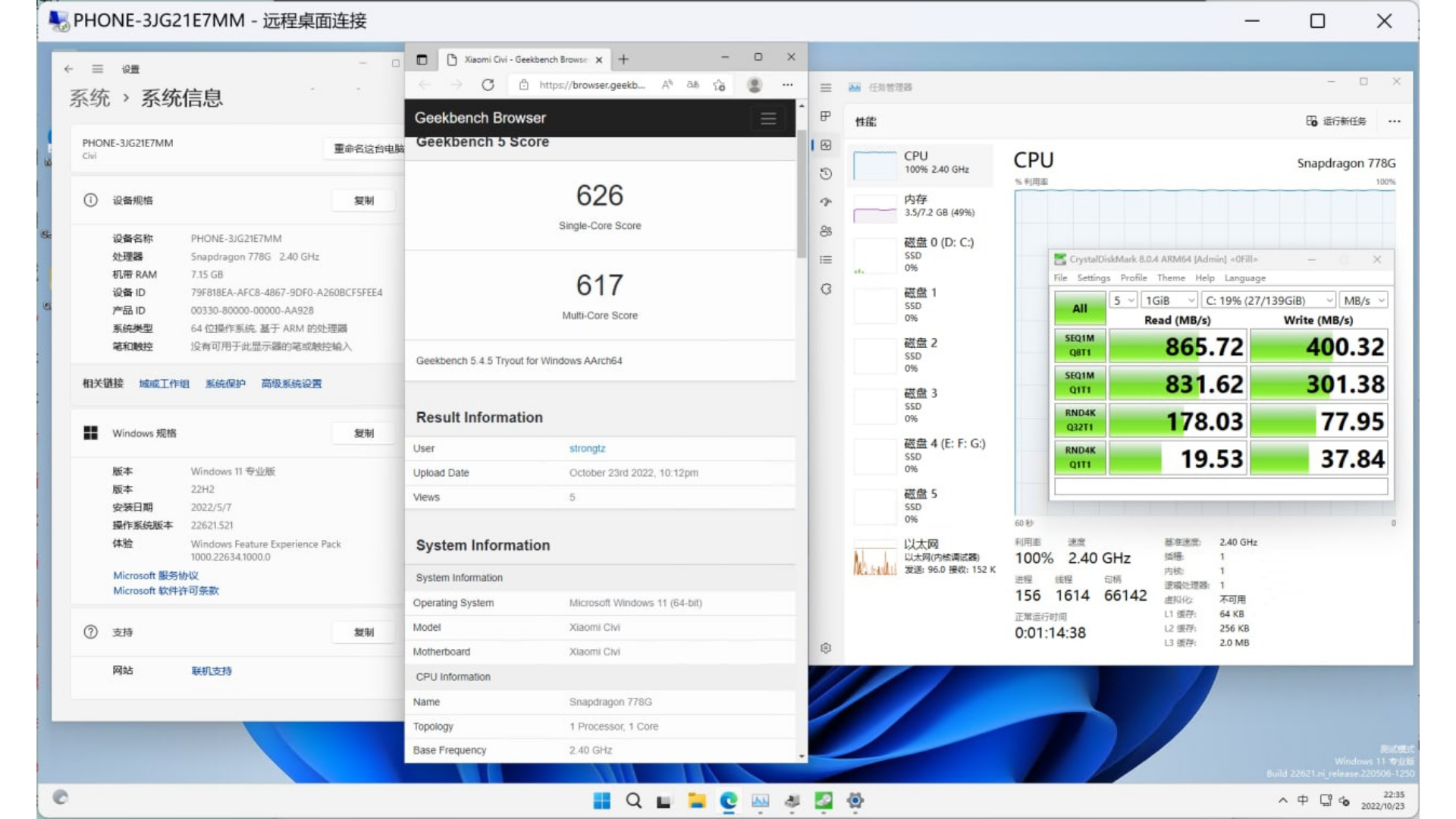Click Edge icon in Windows taskbar
Screen dimensions: 1456x819
click(729, 801)
